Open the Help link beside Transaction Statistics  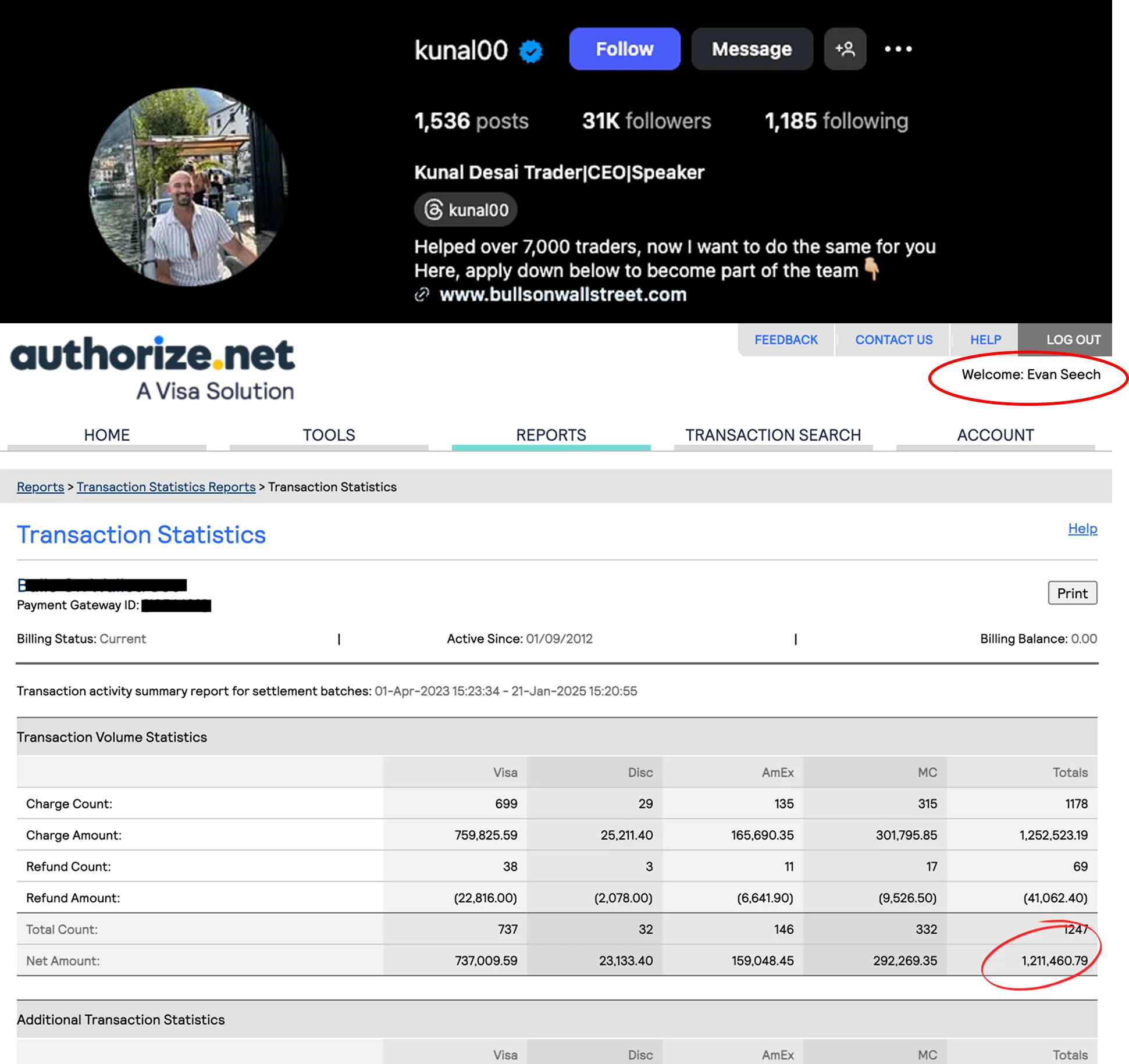[x=1082, y=529]
